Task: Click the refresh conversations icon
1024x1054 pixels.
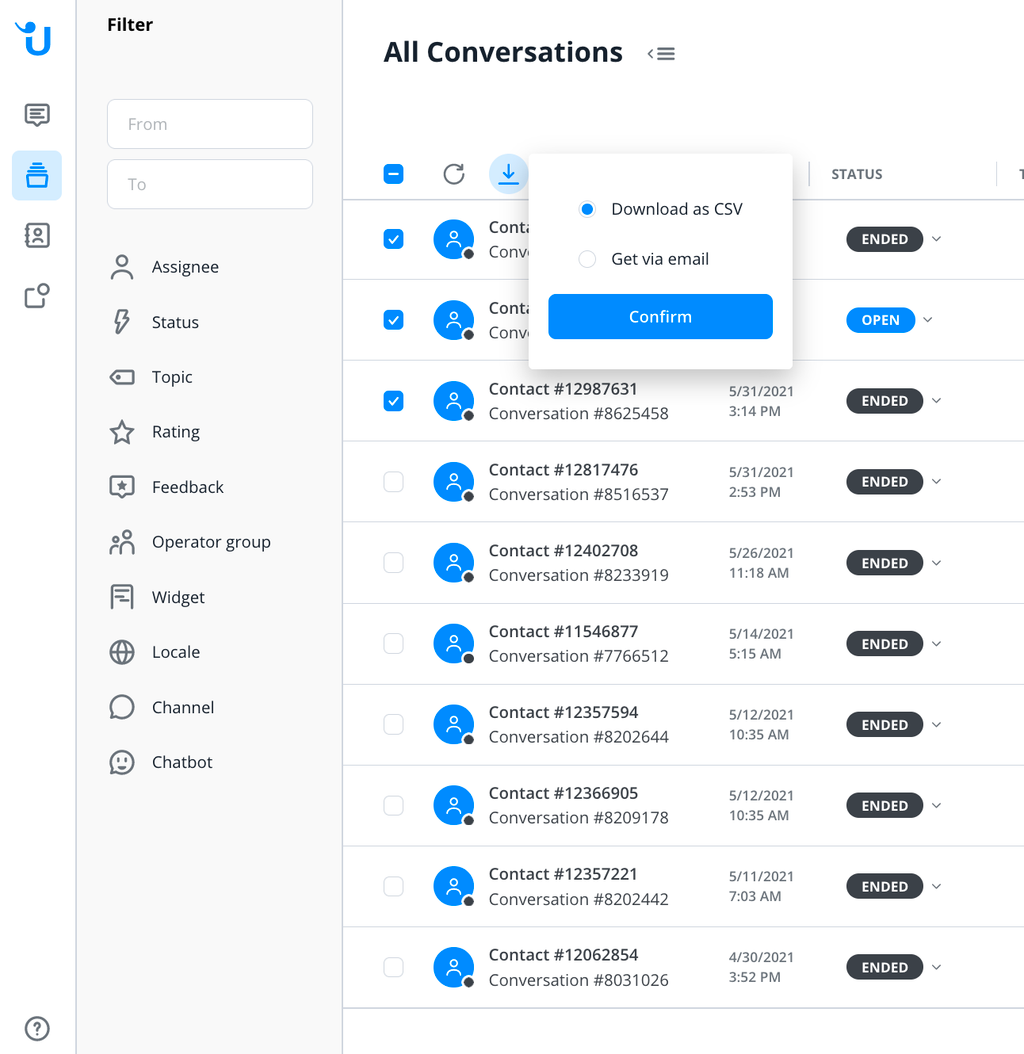Action: pos(454,174)
